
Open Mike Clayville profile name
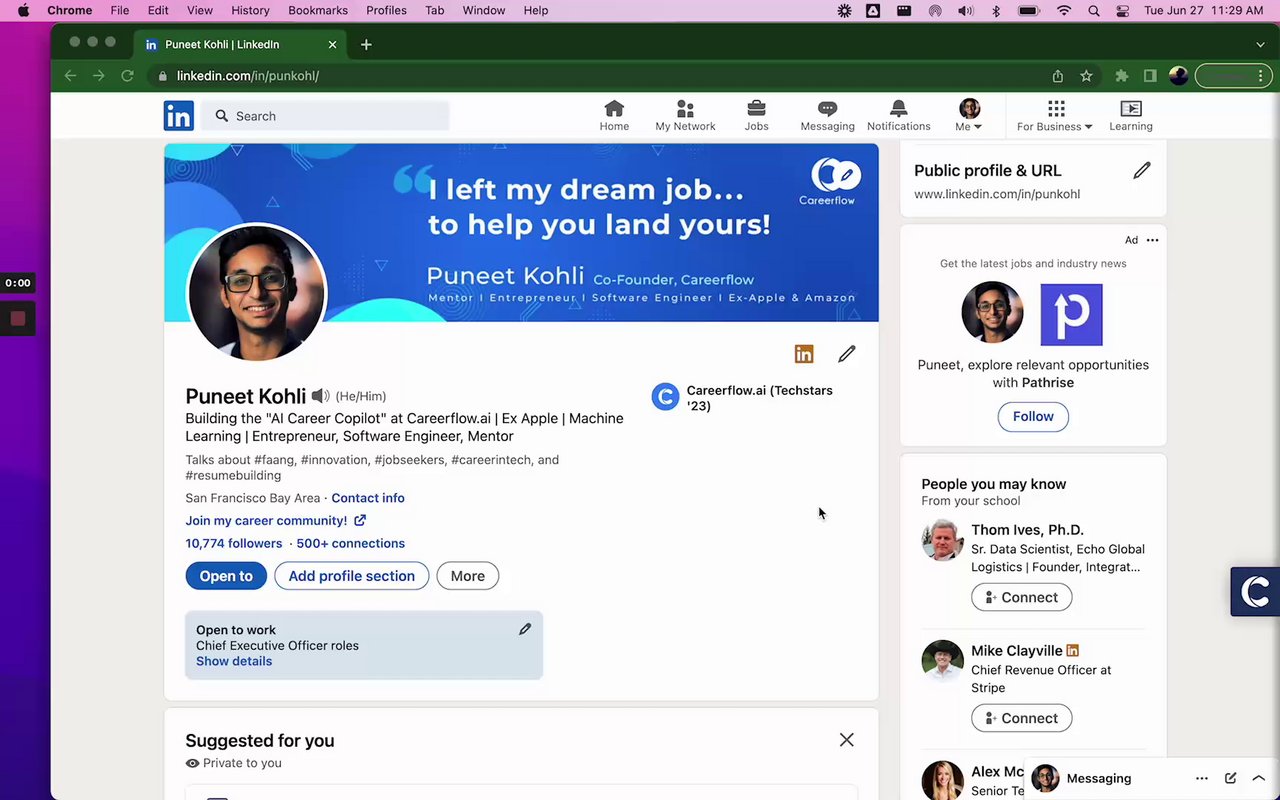coord(1016,651)
